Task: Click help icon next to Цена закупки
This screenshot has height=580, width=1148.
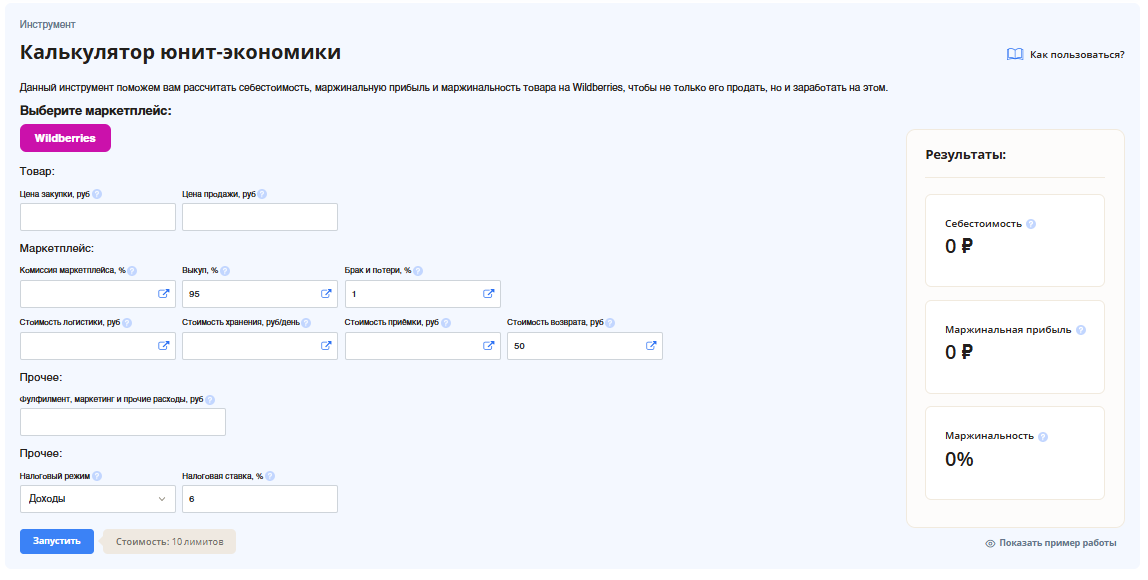Action: point(97,195)
